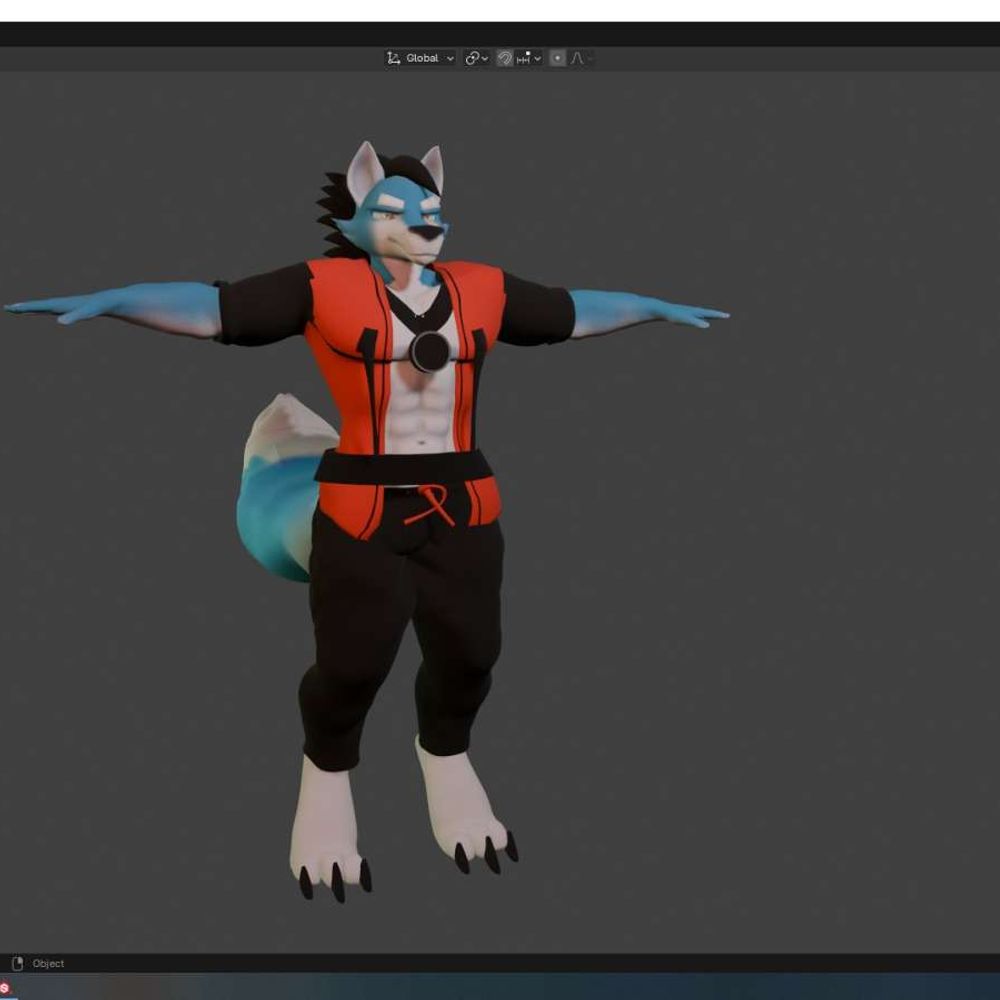Open the Global transform orientation dropdown
The width and height of the screenshot is (1000, 1000).
tap(420, 58)
